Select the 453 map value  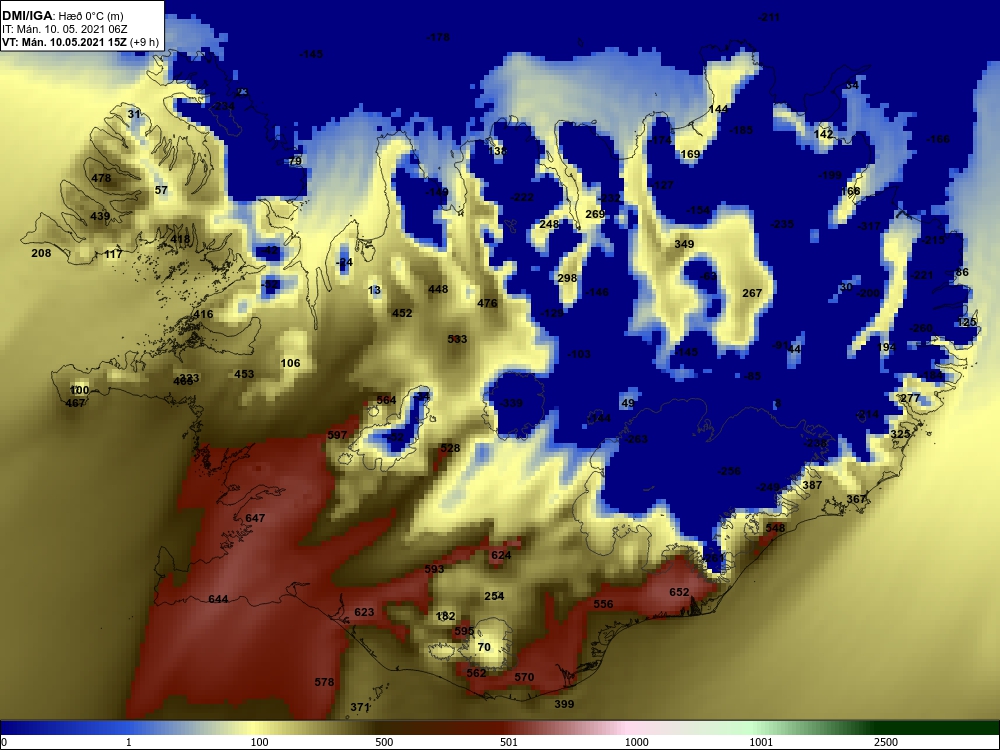[244, 374]
